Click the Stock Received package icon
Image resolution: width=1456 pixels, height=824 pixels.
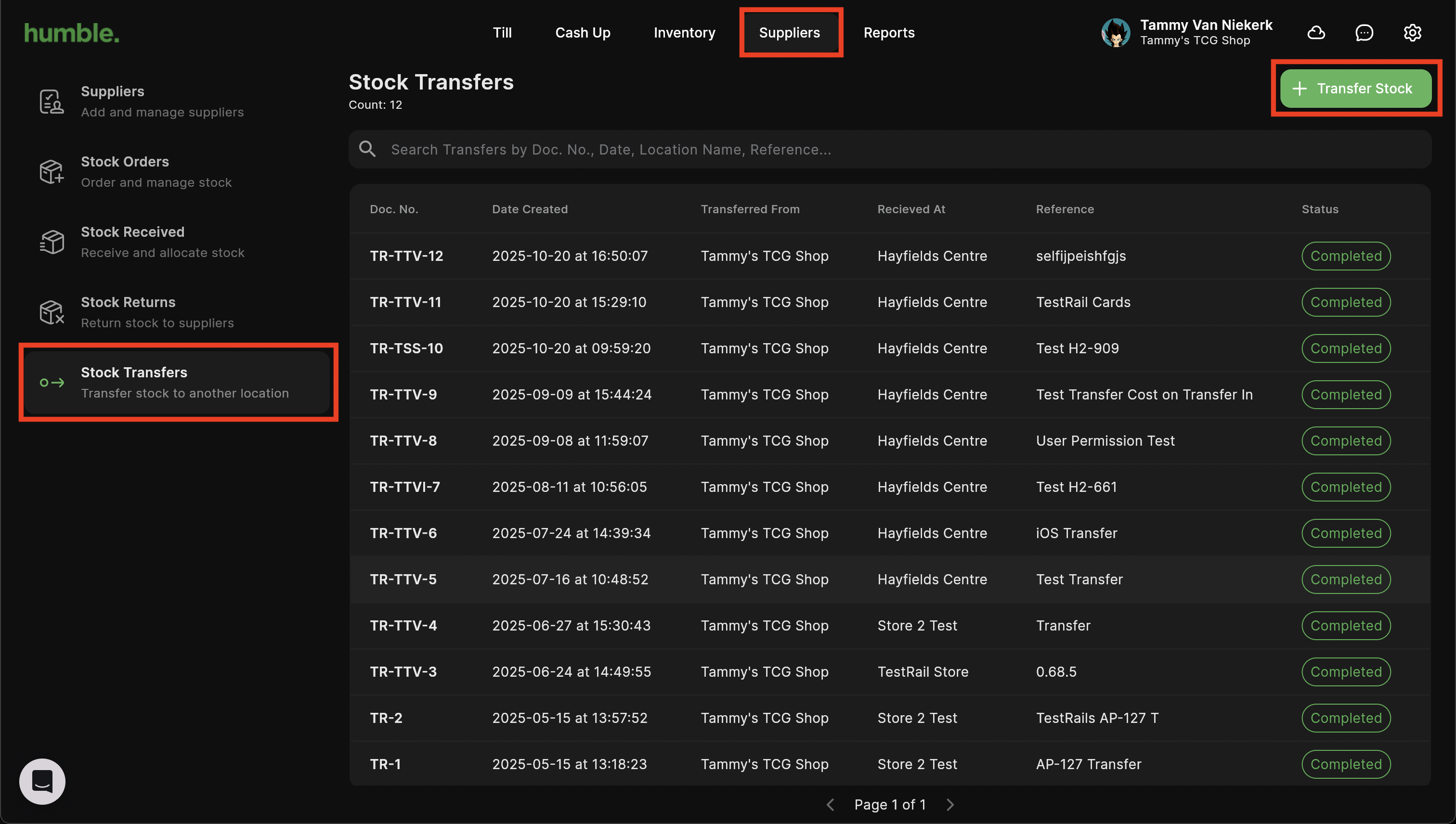tap(51, 242)
